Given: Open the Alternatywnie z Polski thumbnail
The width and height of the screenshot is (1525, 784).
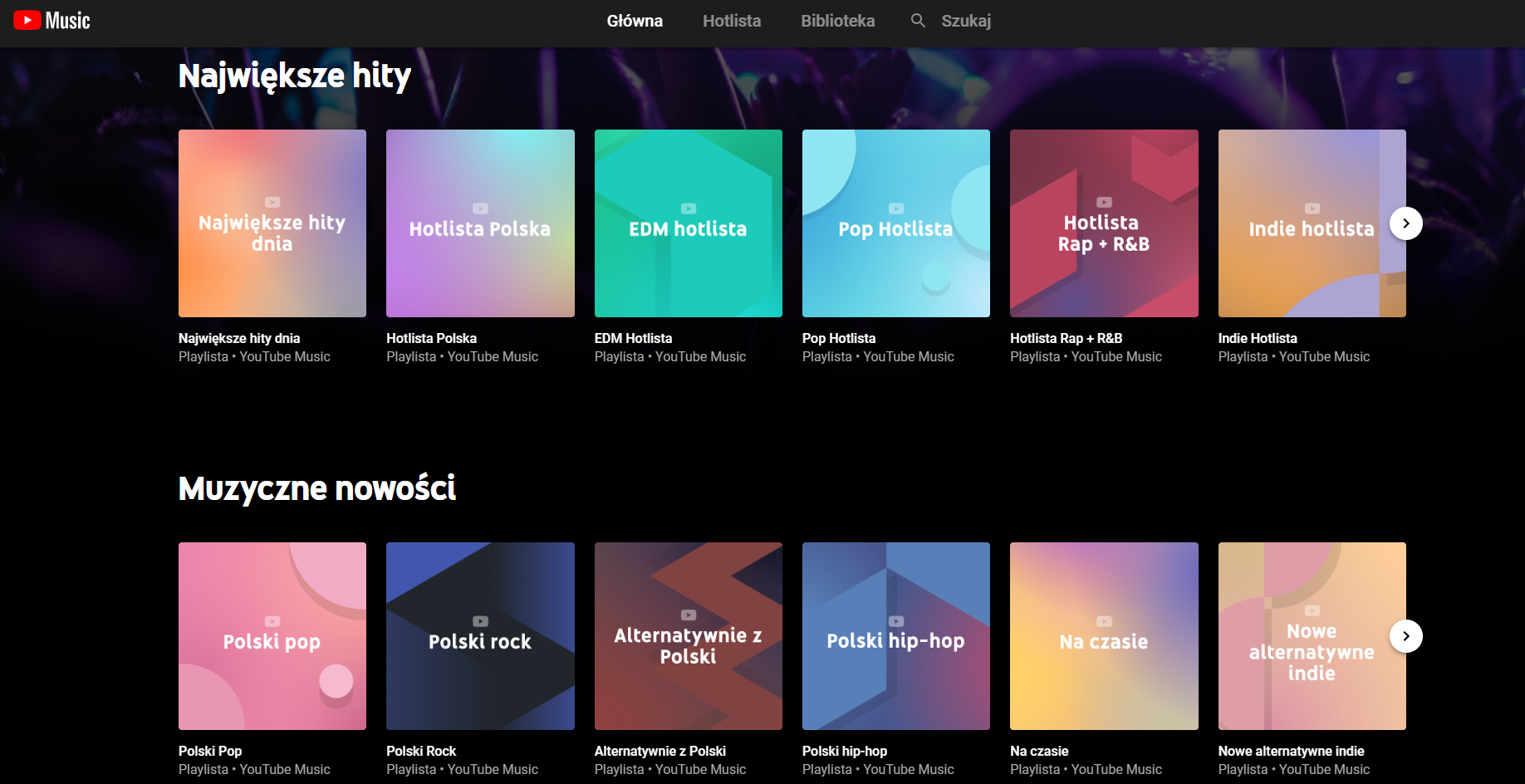Looking at the screenshot, I should point(689,636).
